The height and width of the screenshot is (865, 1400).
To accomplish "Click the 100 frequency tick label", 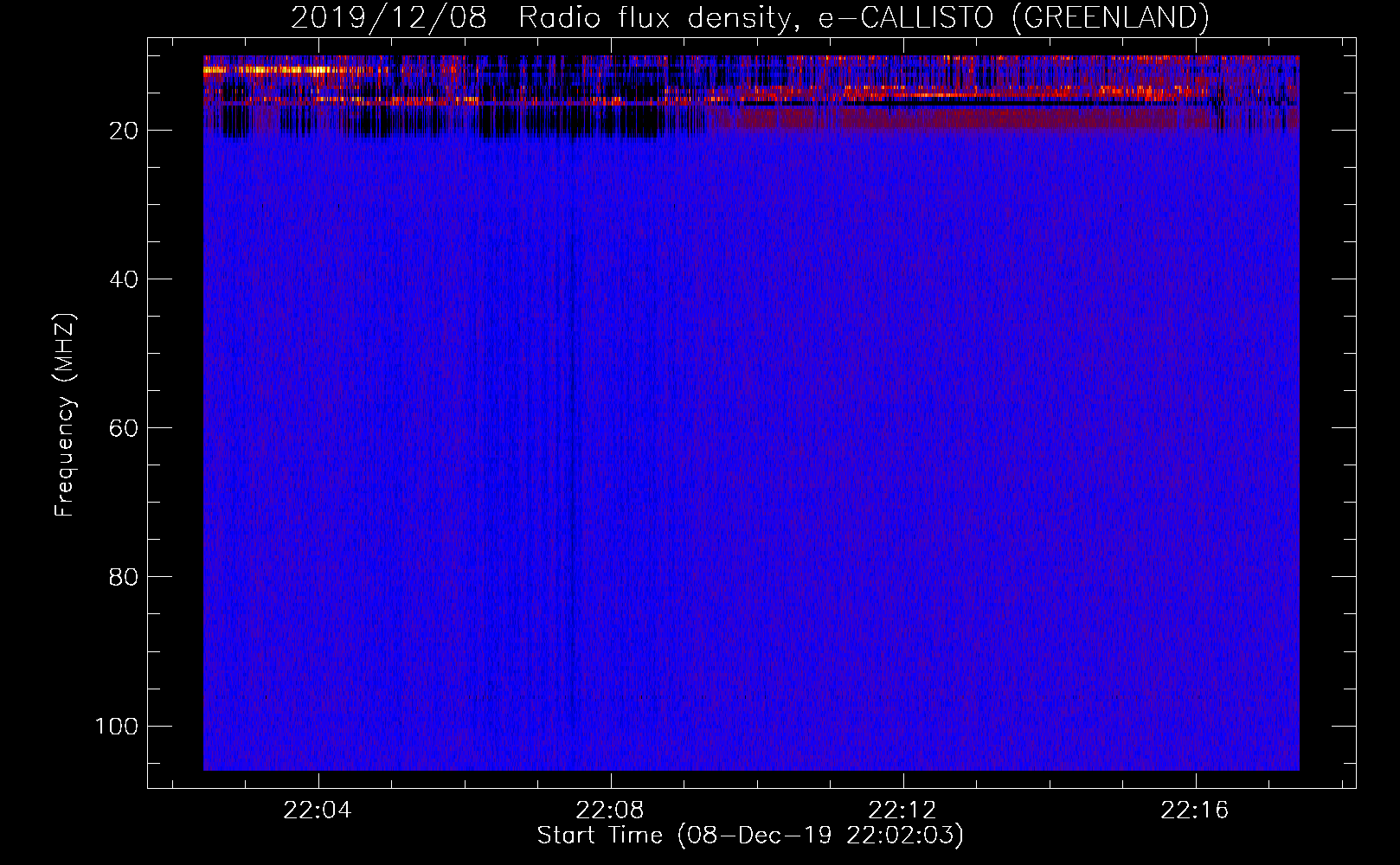I will [117, 726].
